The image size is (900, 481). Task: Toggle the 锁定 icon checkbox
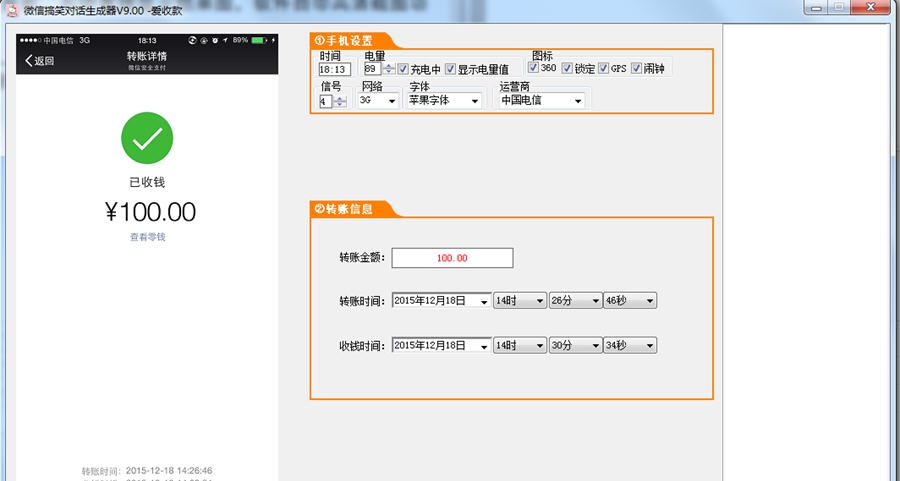pyautogui.click(x=567, y=68)
